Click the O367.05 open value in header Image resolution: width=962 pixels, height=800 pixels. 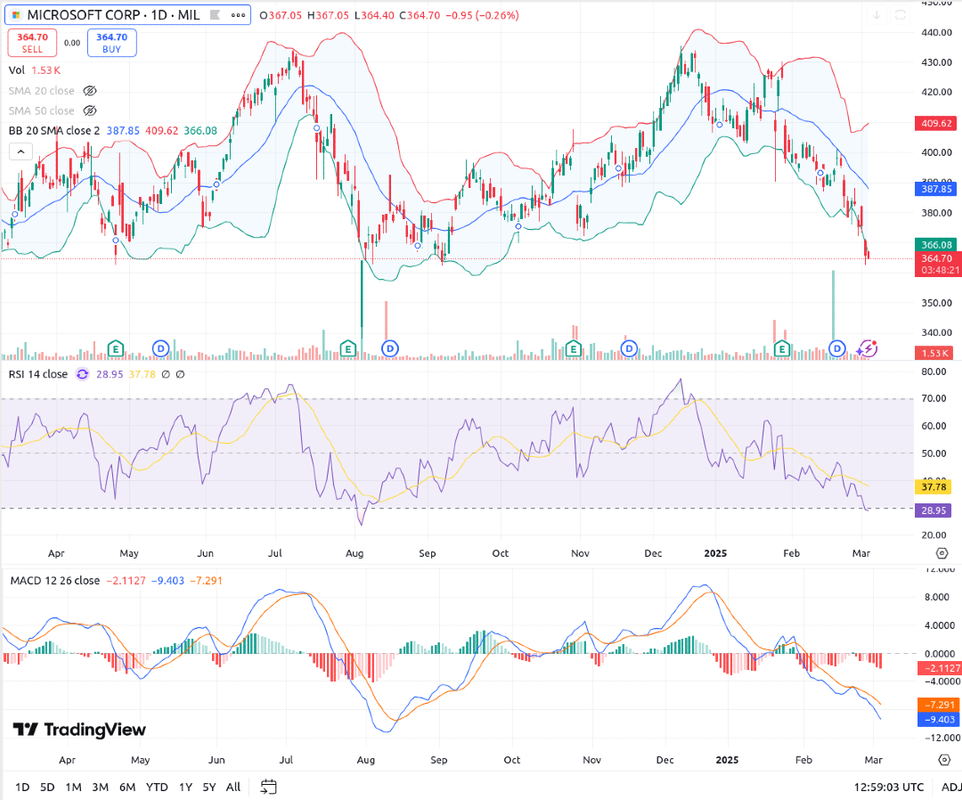[280, 15]
